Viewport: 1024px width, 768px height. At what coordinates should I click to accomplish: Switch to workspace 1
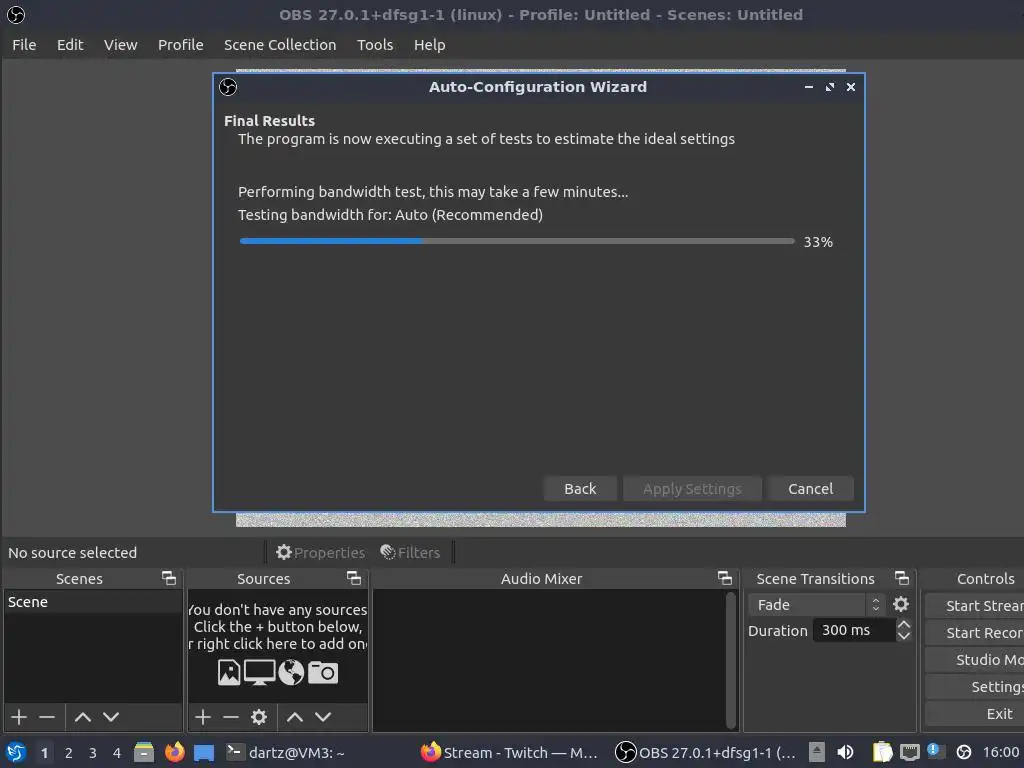coord(44,753)
